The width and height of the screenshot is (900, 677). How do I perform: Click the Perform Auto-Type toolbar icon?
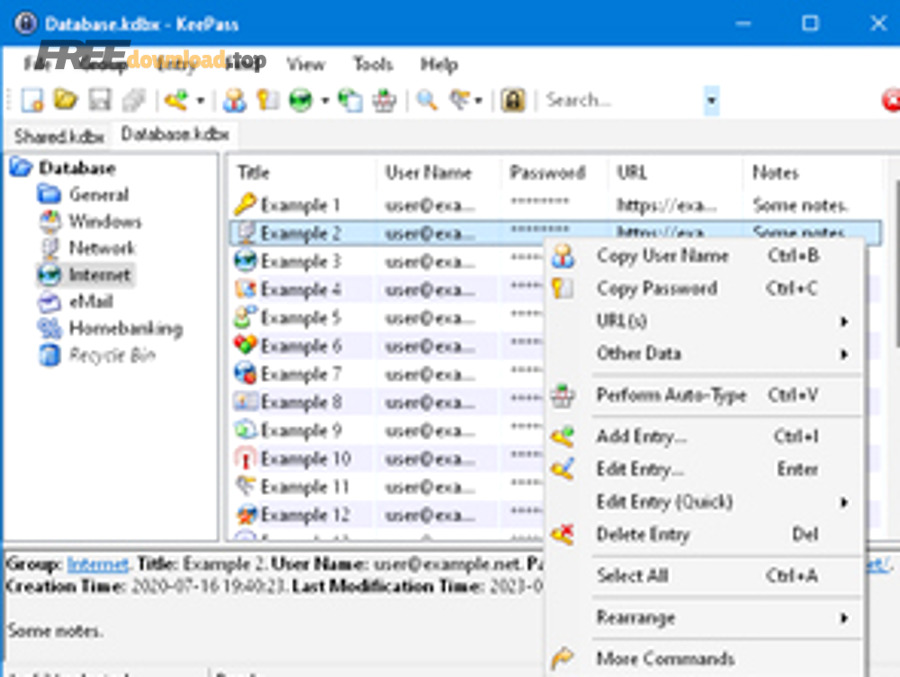[x=384, y=100]
